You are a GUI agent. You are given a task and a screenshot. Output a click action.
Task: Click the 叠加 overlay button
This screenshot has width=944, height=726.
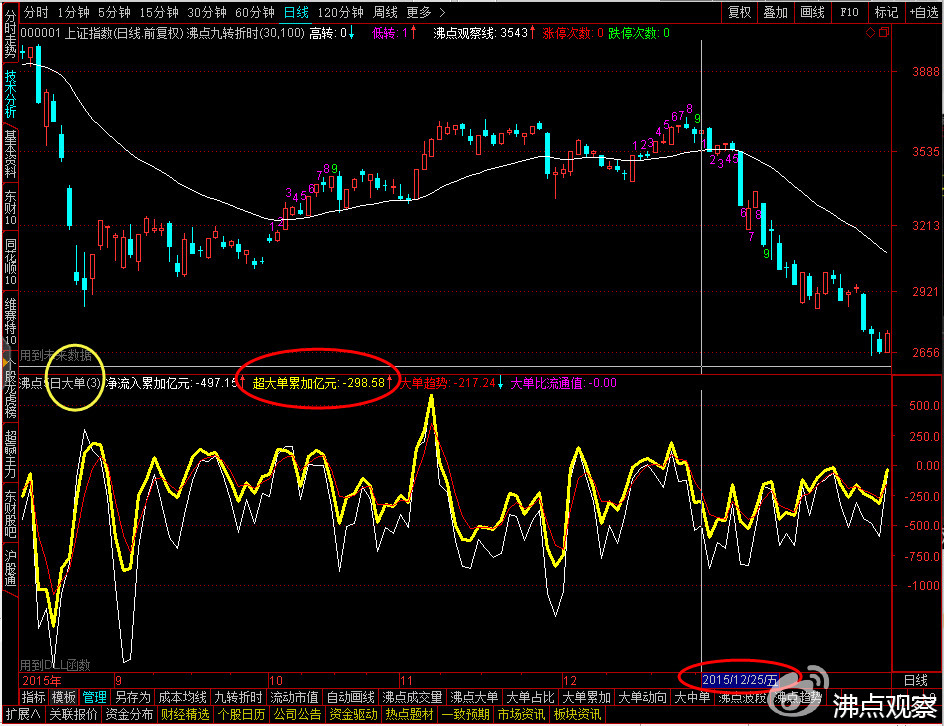(x=775, y=12)
